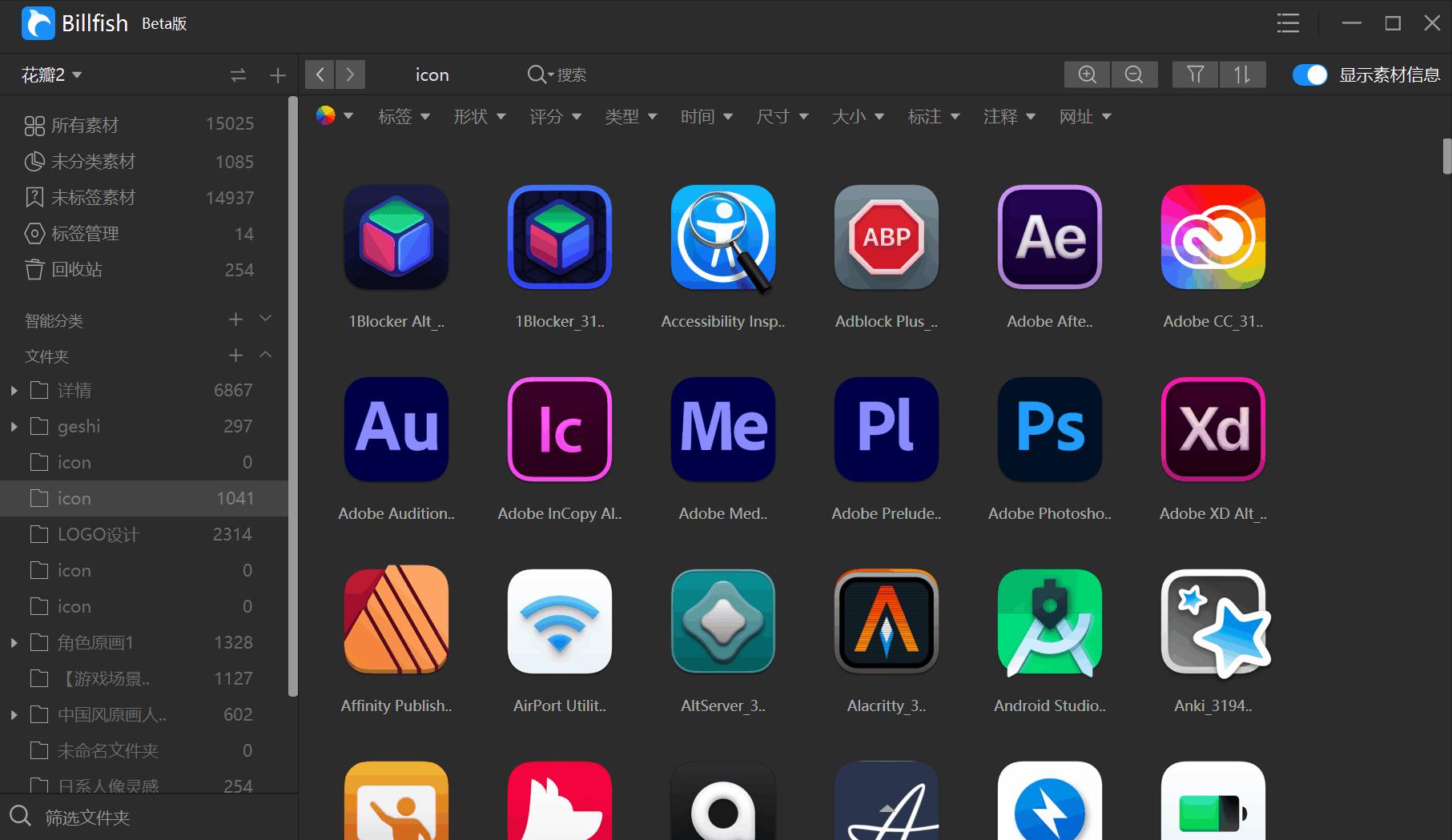Open the 类型 filter dropdown
The image size is (1452, 840).
[x=630, y=117]
